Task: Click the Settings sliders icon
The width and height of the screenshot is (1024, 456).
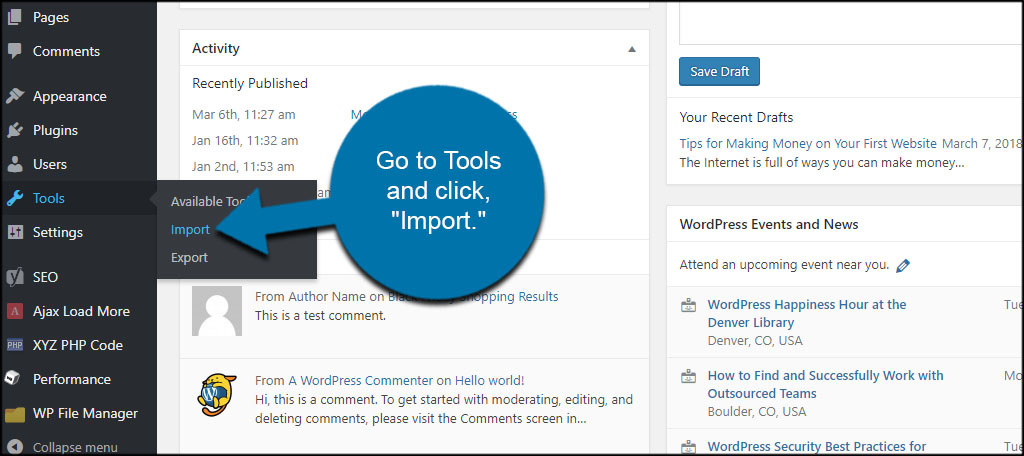Action: [x=14, y=232]
